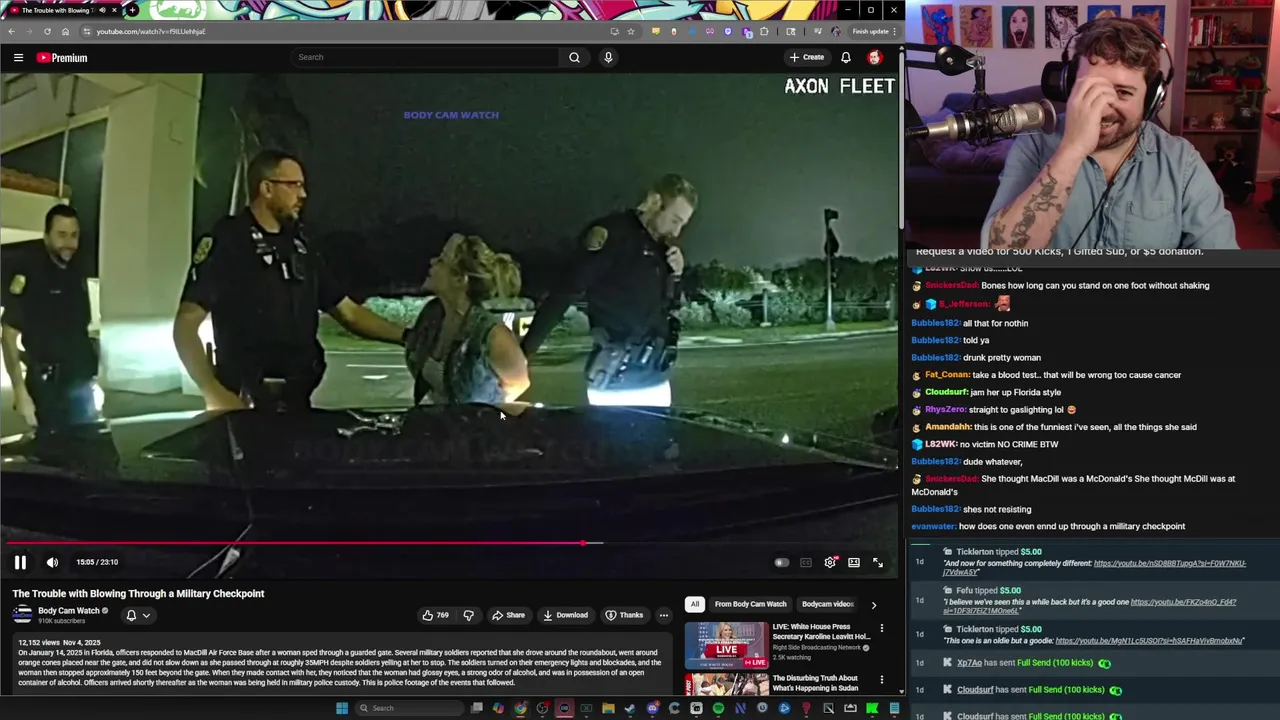Open the Windows Start button
This screenshot has height=720, width=1280.
click(x=342, y=708)
